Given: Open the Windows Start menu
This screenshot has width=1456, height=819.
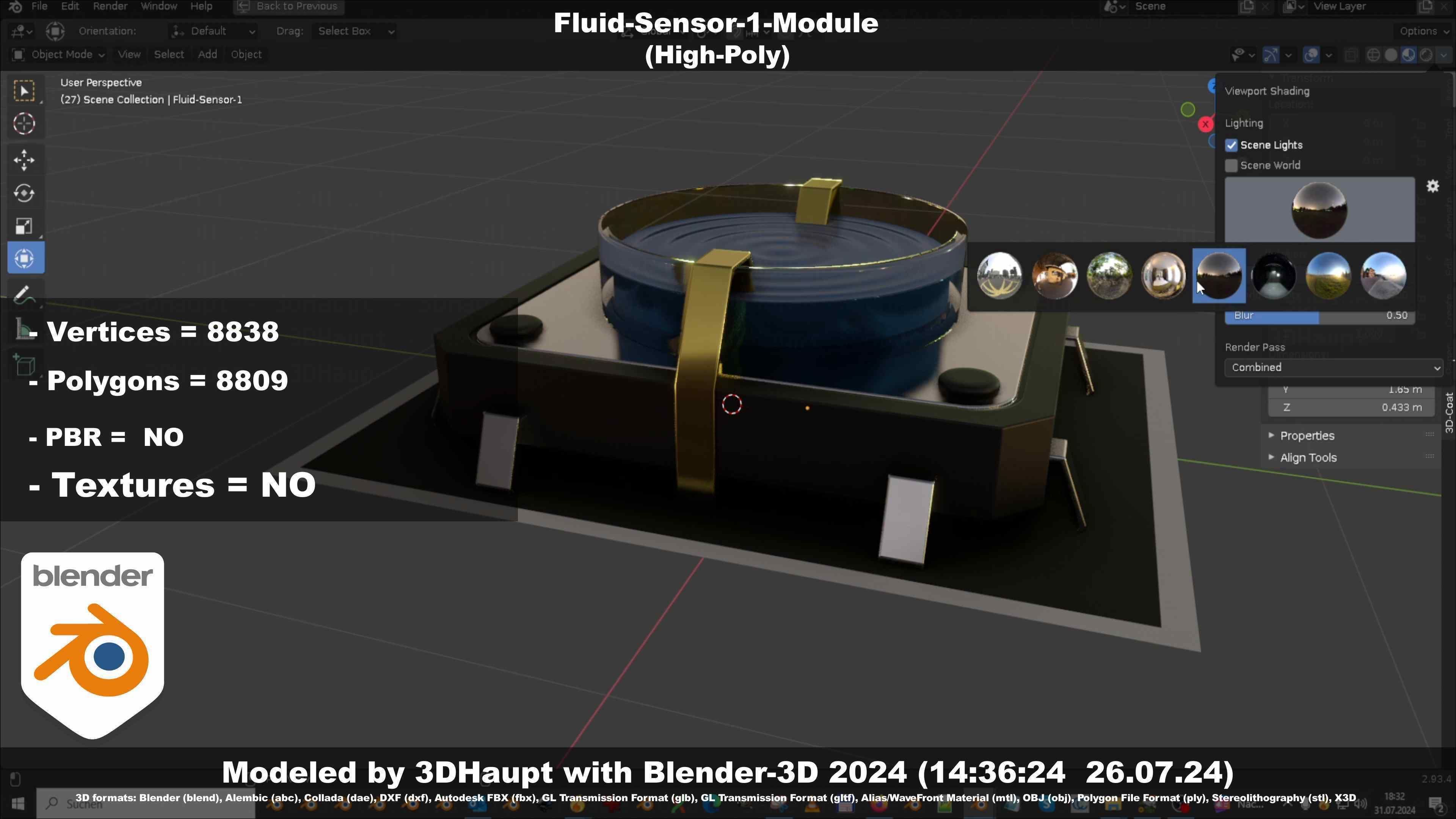Looking at the screenshot, I should [x=17, y=803].
